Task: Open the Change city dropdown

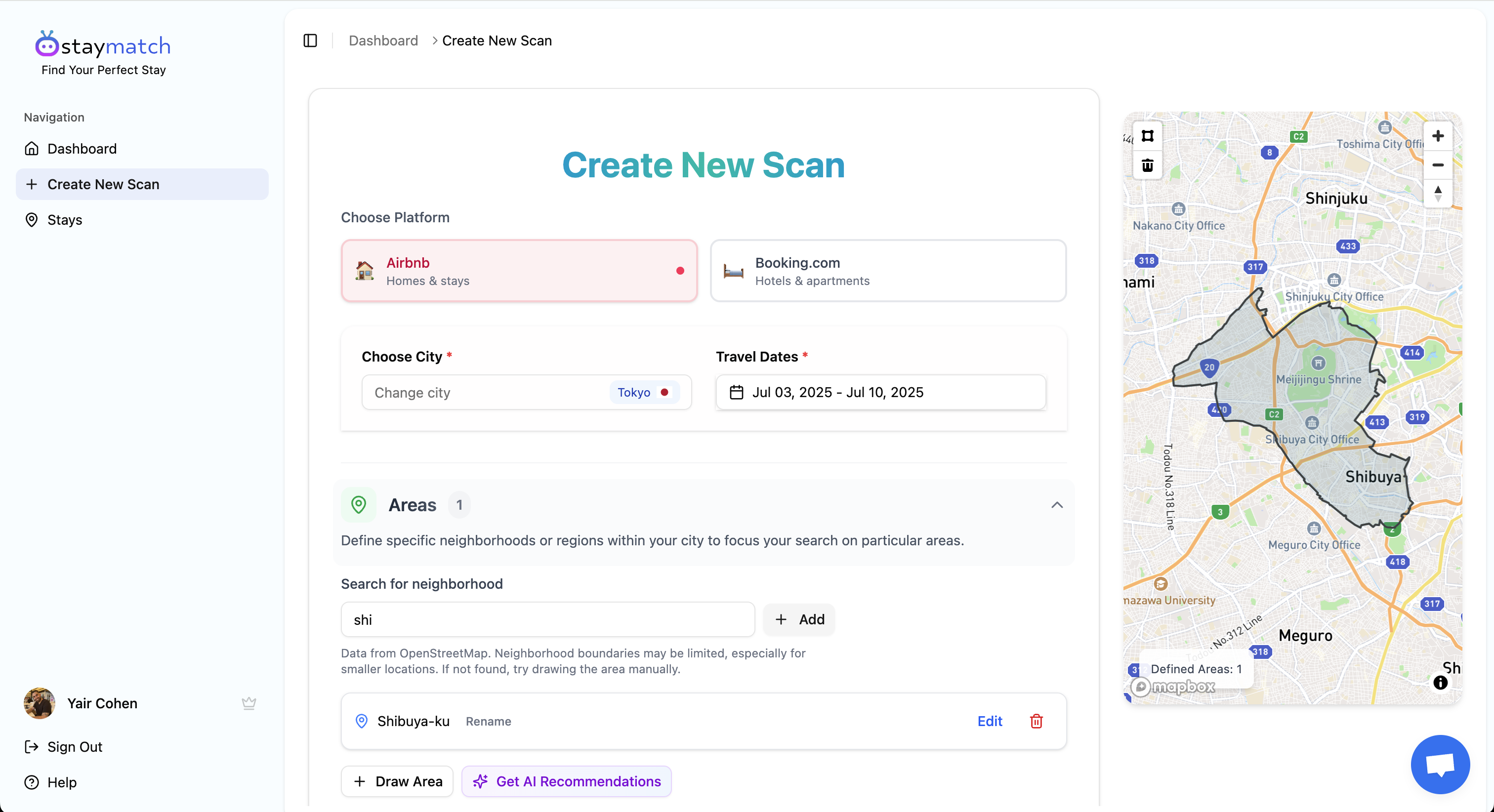Action: (527, 393)
